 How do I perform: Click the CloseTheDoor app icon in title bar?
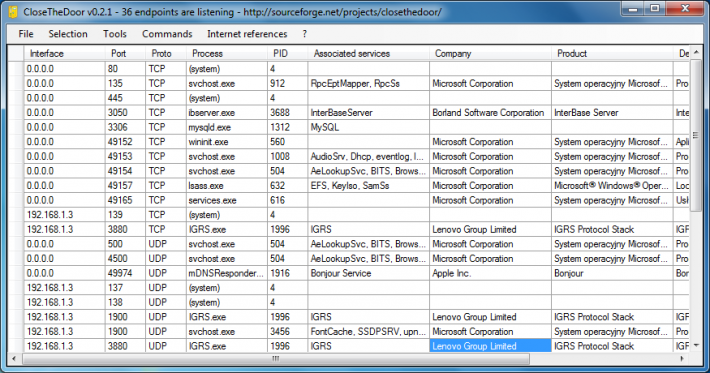pos(13,11)
